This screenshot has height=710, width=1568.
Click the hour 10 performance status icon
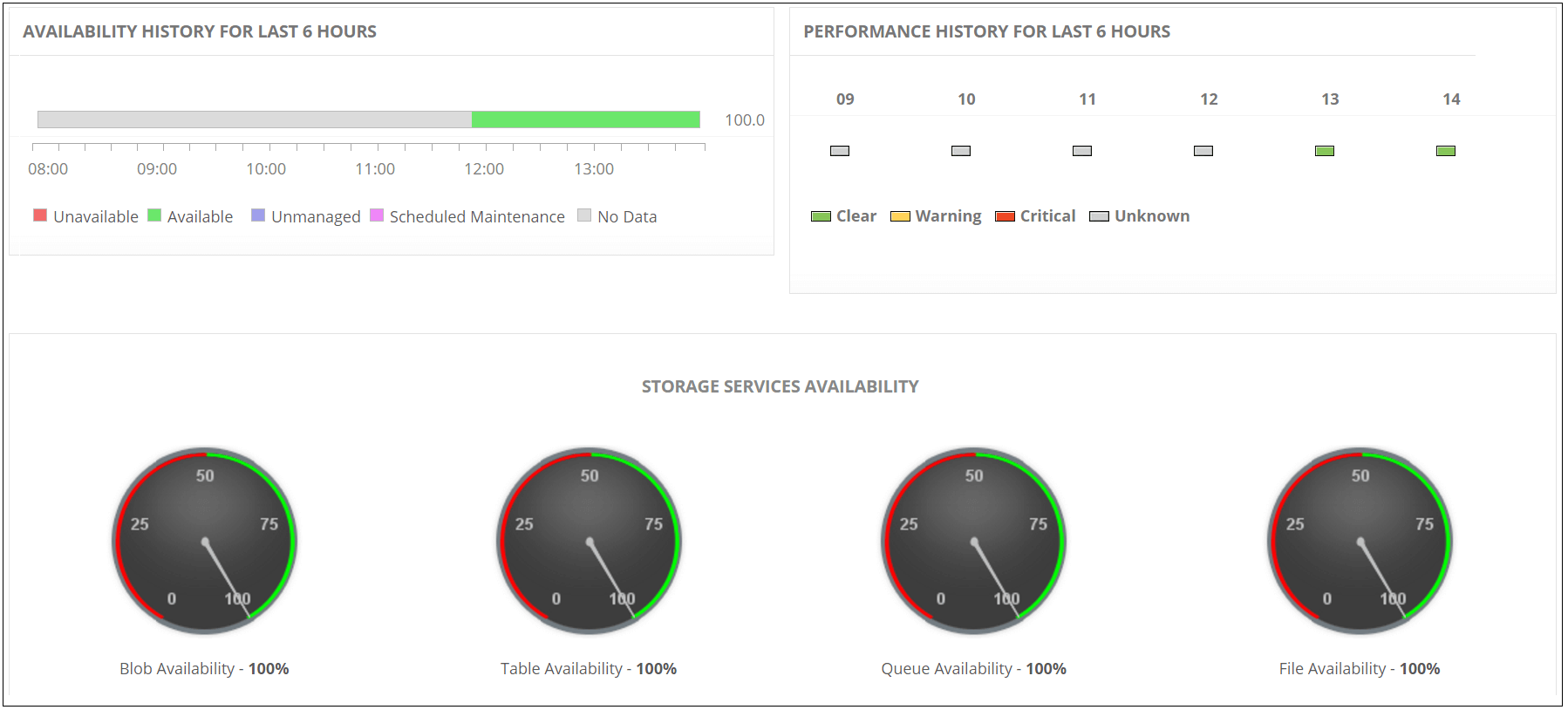[x=961, y=151]
